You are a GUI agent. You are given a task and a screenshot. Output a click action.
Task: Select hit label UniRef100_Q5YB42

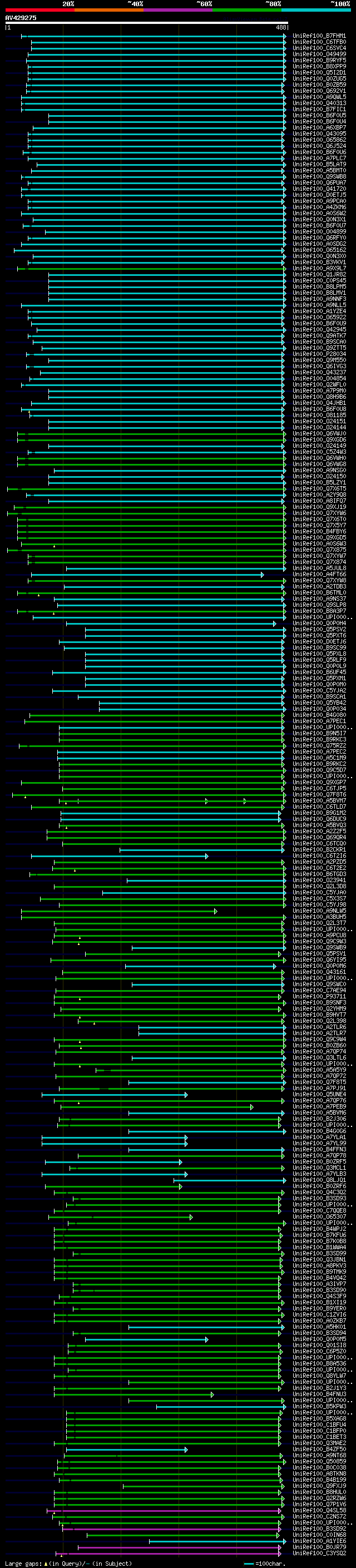[319, 703]
